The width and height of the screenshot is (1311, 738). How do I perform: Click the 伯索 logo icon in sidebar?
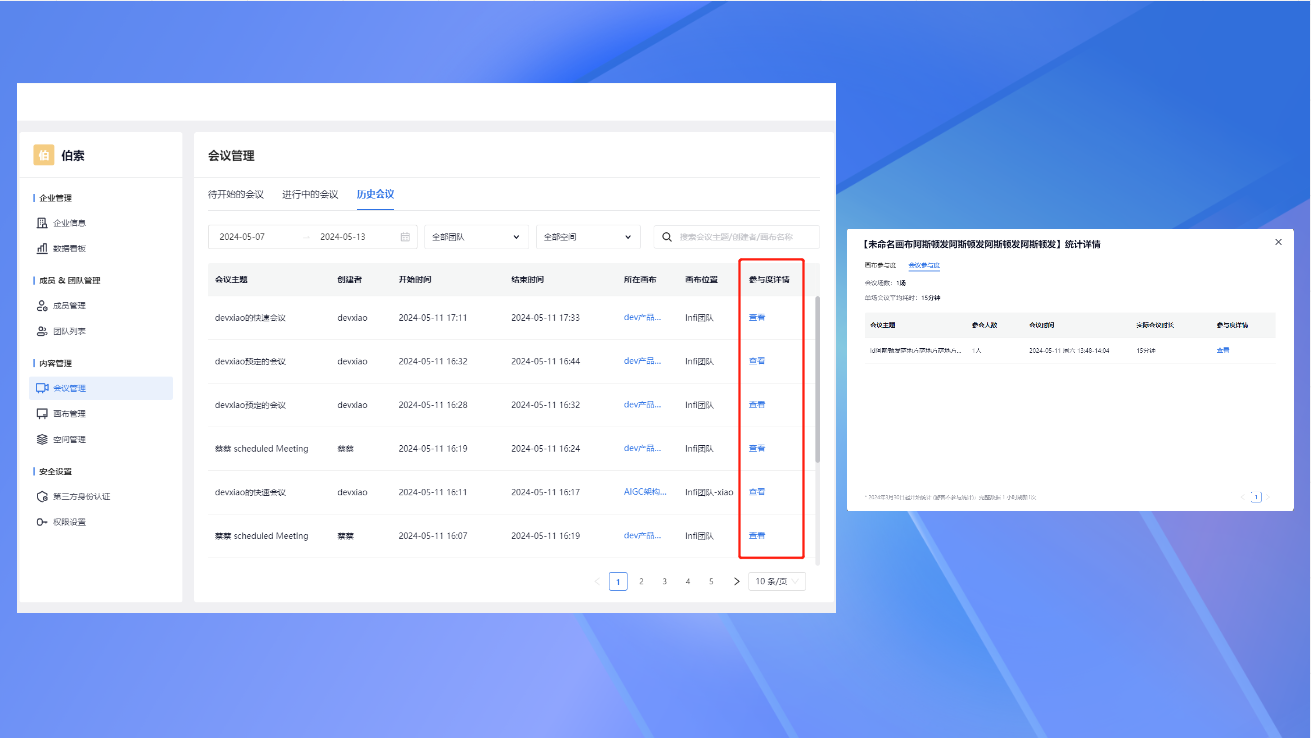point(44,155)
